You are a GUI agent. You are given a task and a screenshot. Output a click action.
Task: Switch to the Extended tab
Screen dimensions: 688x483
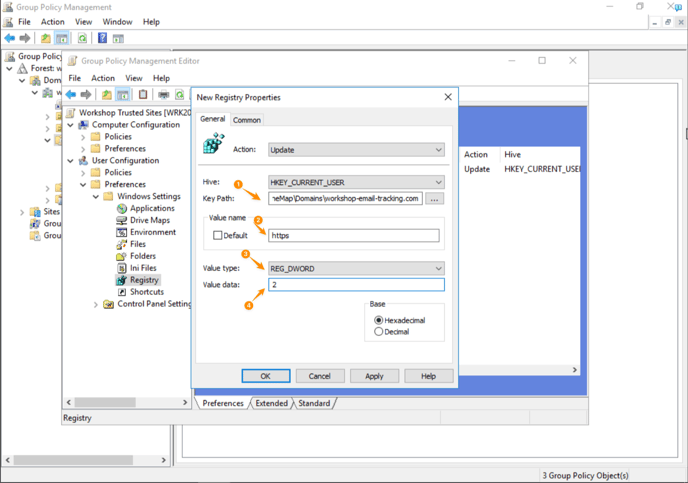[x=272, y=403]
